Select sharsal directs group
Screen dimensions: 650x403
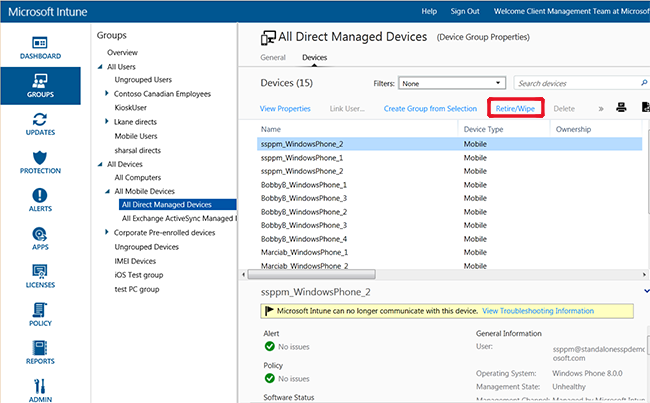[x=138, y=150]
